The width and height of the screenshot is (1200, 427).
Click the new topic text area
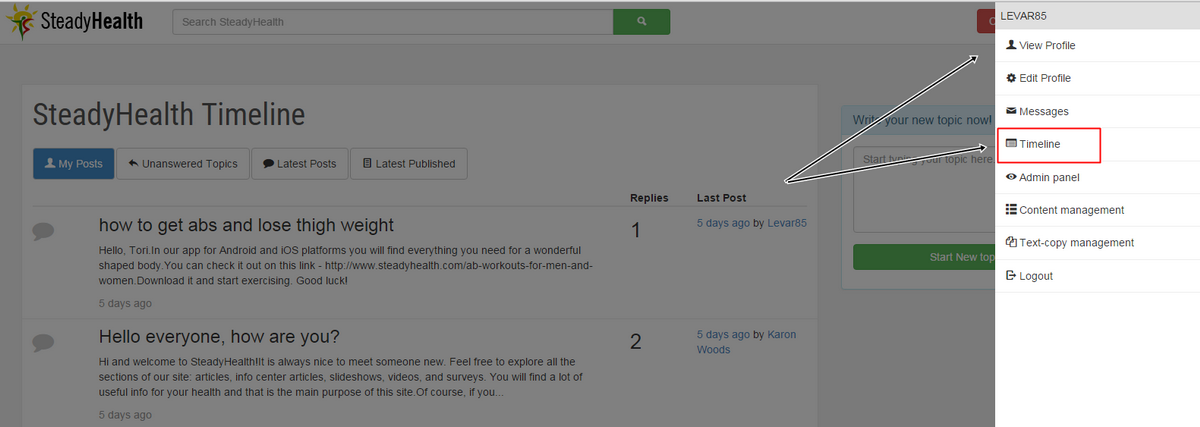point(924,190)
